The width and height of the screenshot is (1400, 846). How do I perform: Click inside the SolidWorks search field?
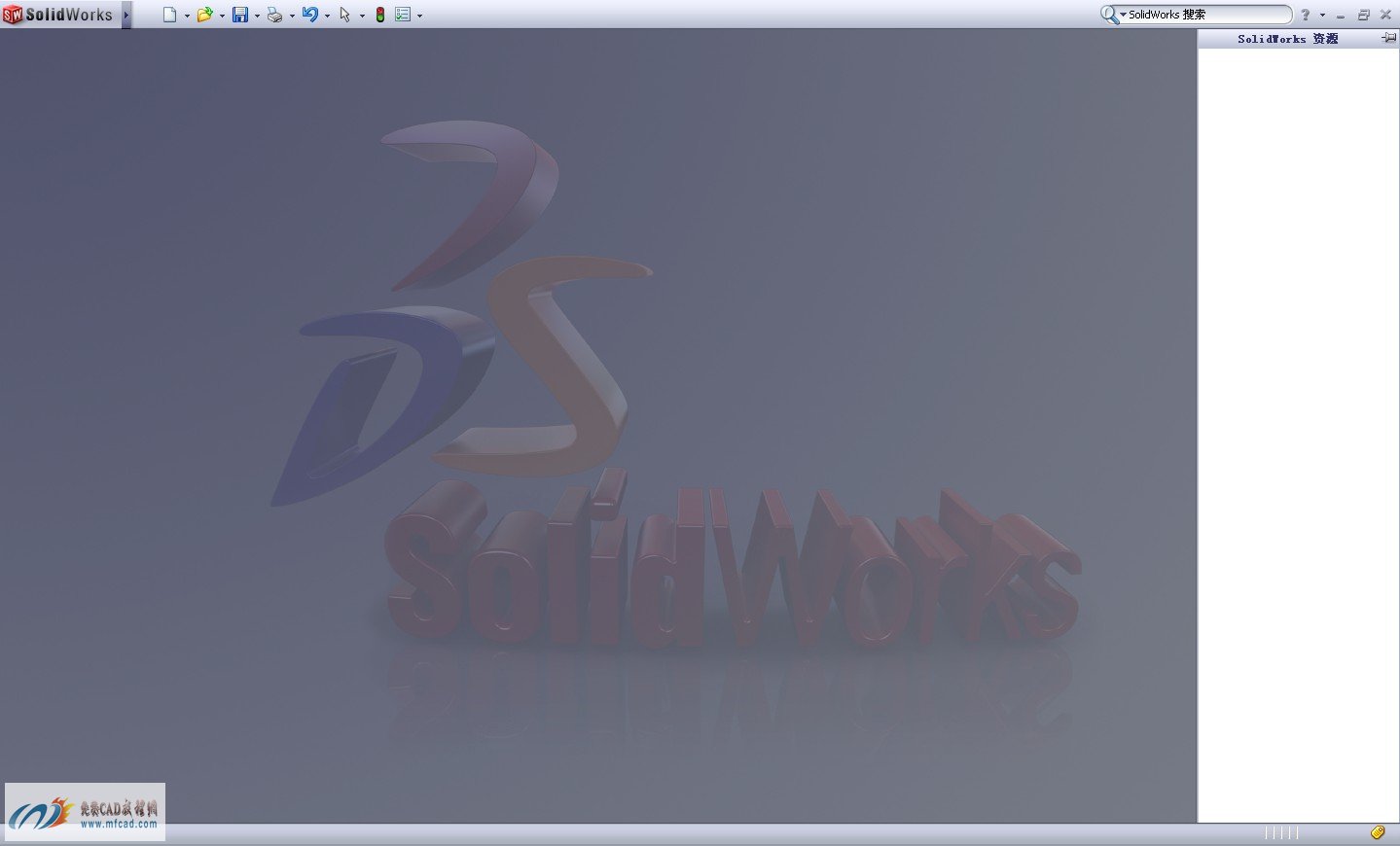coord(1197,14)
